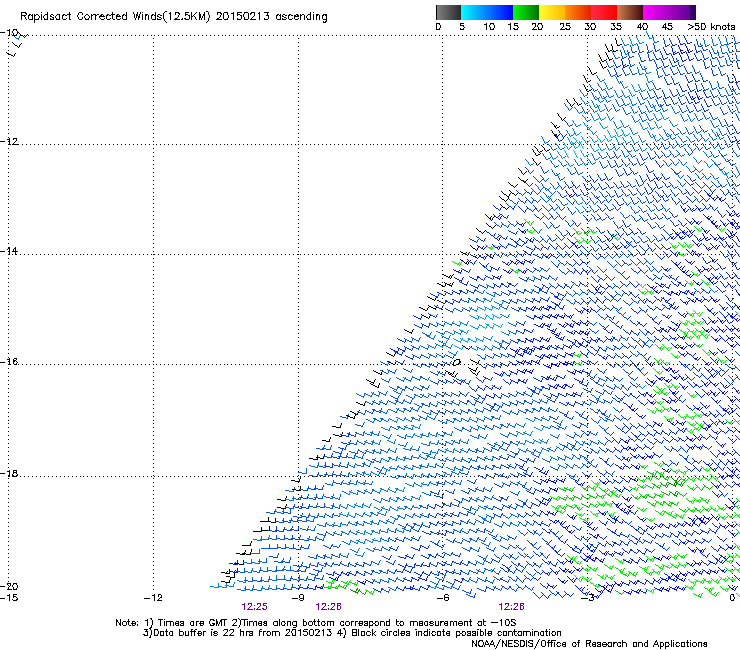This screenshot has width=740, height=650.
Task: Click the '25' label under color bar
Action: 564,27
